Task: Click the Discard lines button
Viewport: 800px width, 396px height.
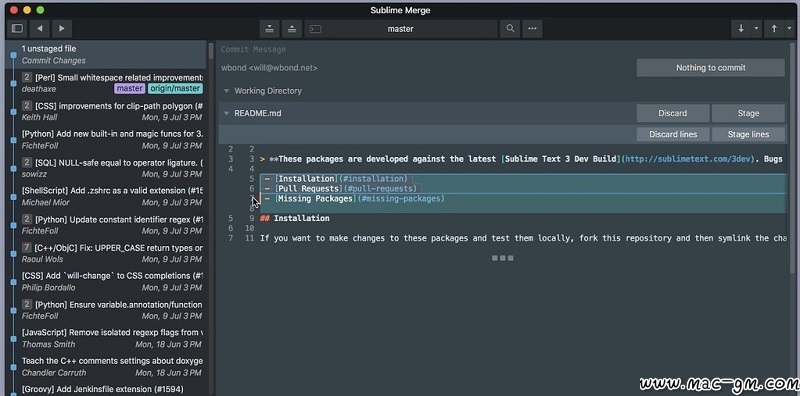Action: (x=672, y=134)
